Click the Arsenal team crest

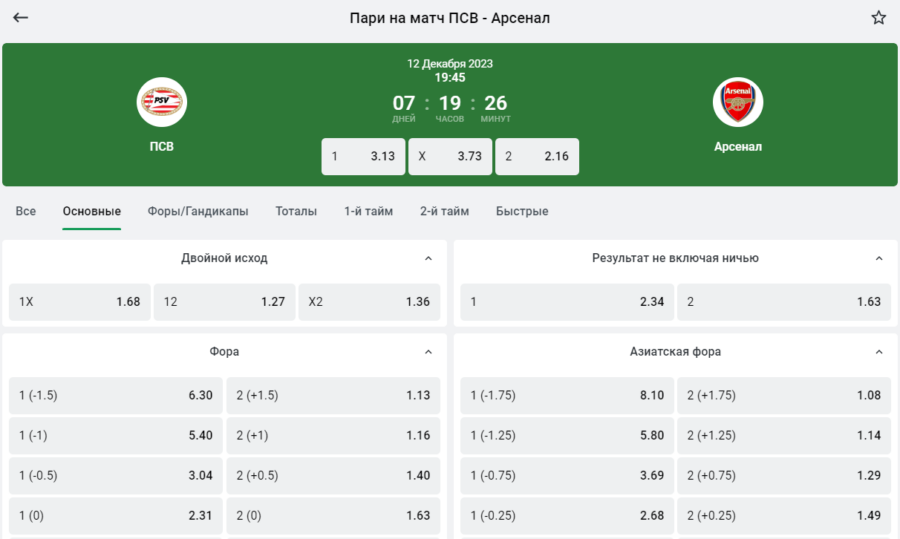pyautogui.click(x=738, y=102)
